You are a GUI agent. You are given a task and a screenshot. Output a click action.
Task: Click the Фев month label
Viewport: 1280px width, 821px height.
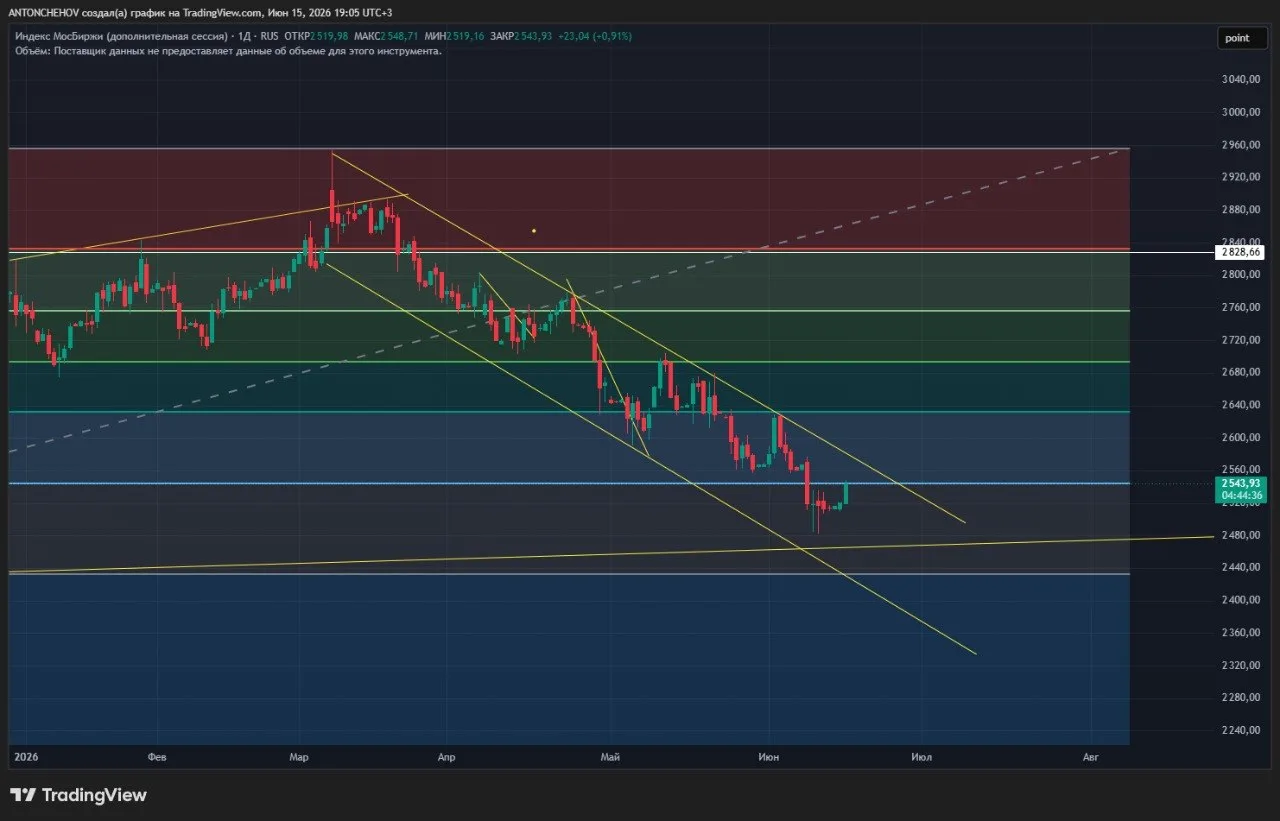(x=156, y=758)
